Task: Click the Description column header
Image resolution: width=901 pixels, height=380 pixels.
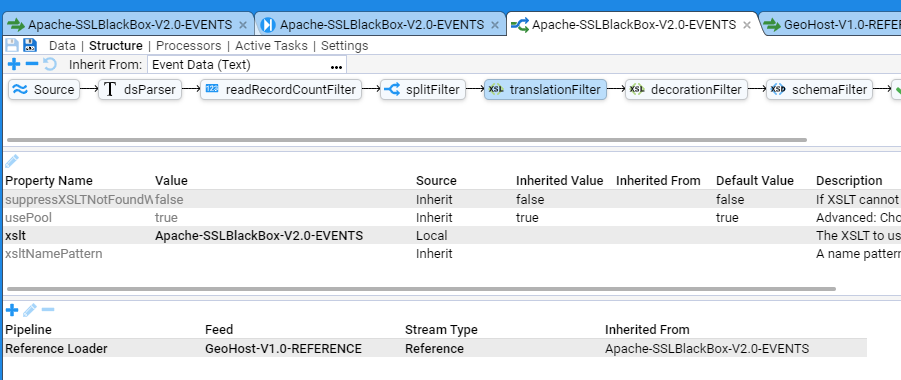Action: tap(849, 181)
